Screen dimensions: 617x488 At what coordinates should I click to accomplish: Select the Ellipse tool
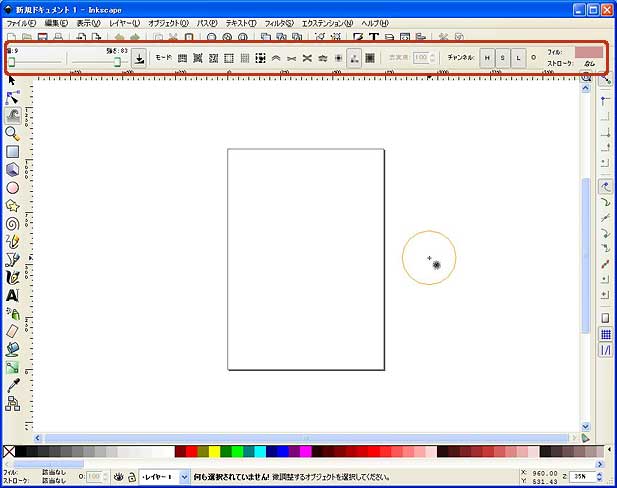click(x=13, y=188)
